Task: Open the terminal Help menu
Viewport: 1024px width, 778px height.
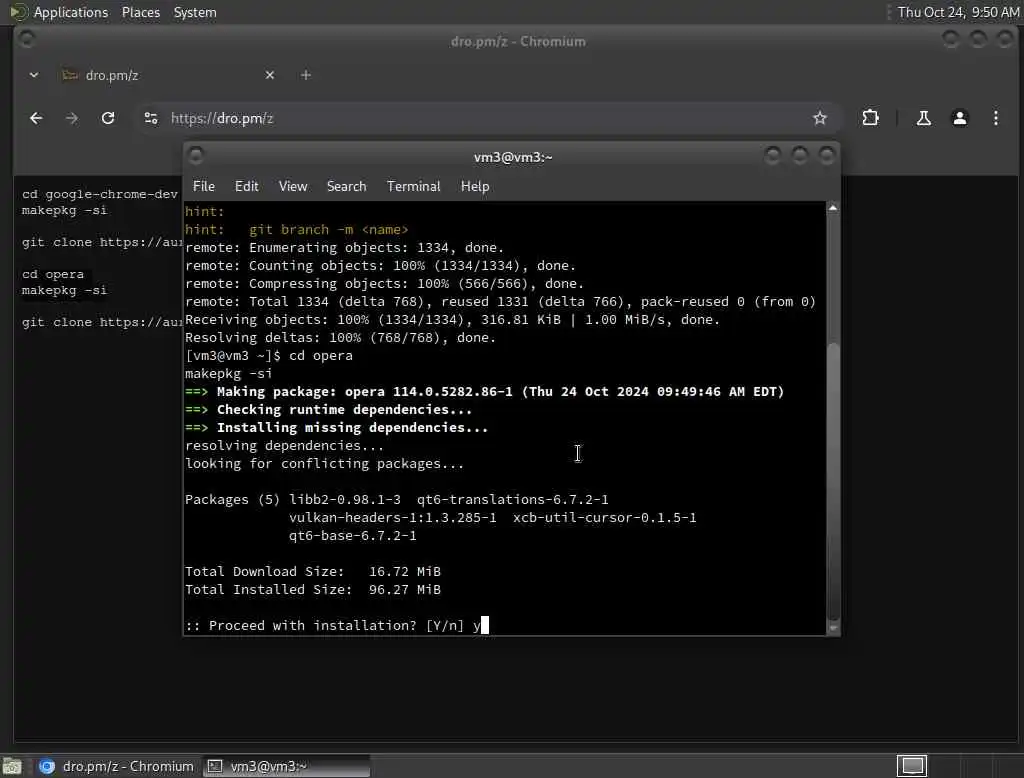Action: [x=475, y=186]
